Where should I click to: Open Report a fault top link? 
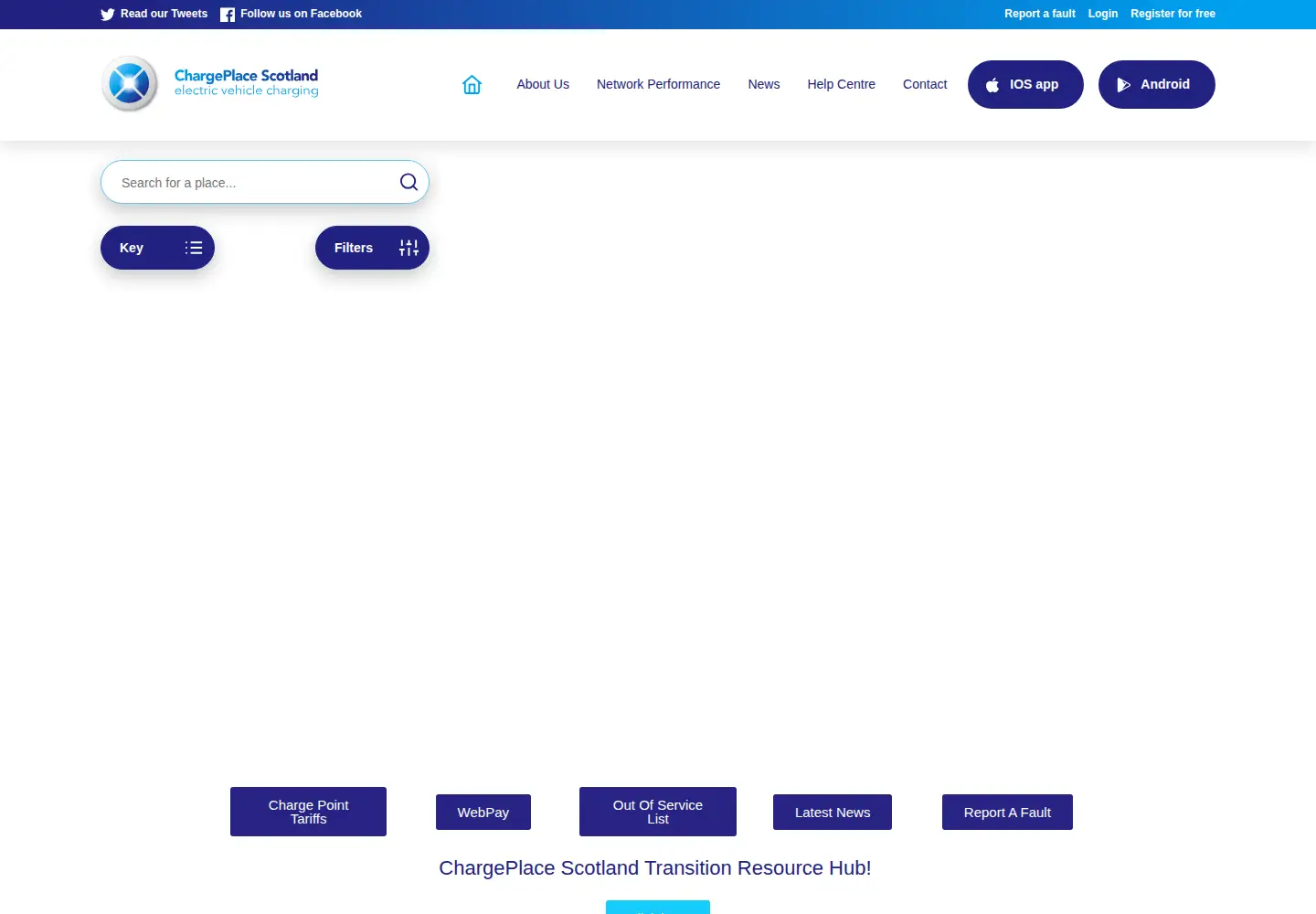(1040, 14)
